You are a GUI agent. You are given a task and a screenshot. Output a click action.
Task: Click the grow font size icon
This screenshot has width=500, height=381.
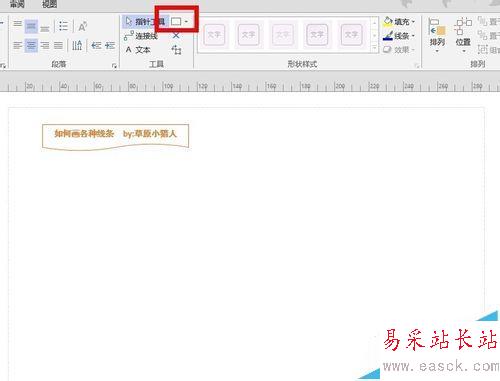click(x=82, y=26)
